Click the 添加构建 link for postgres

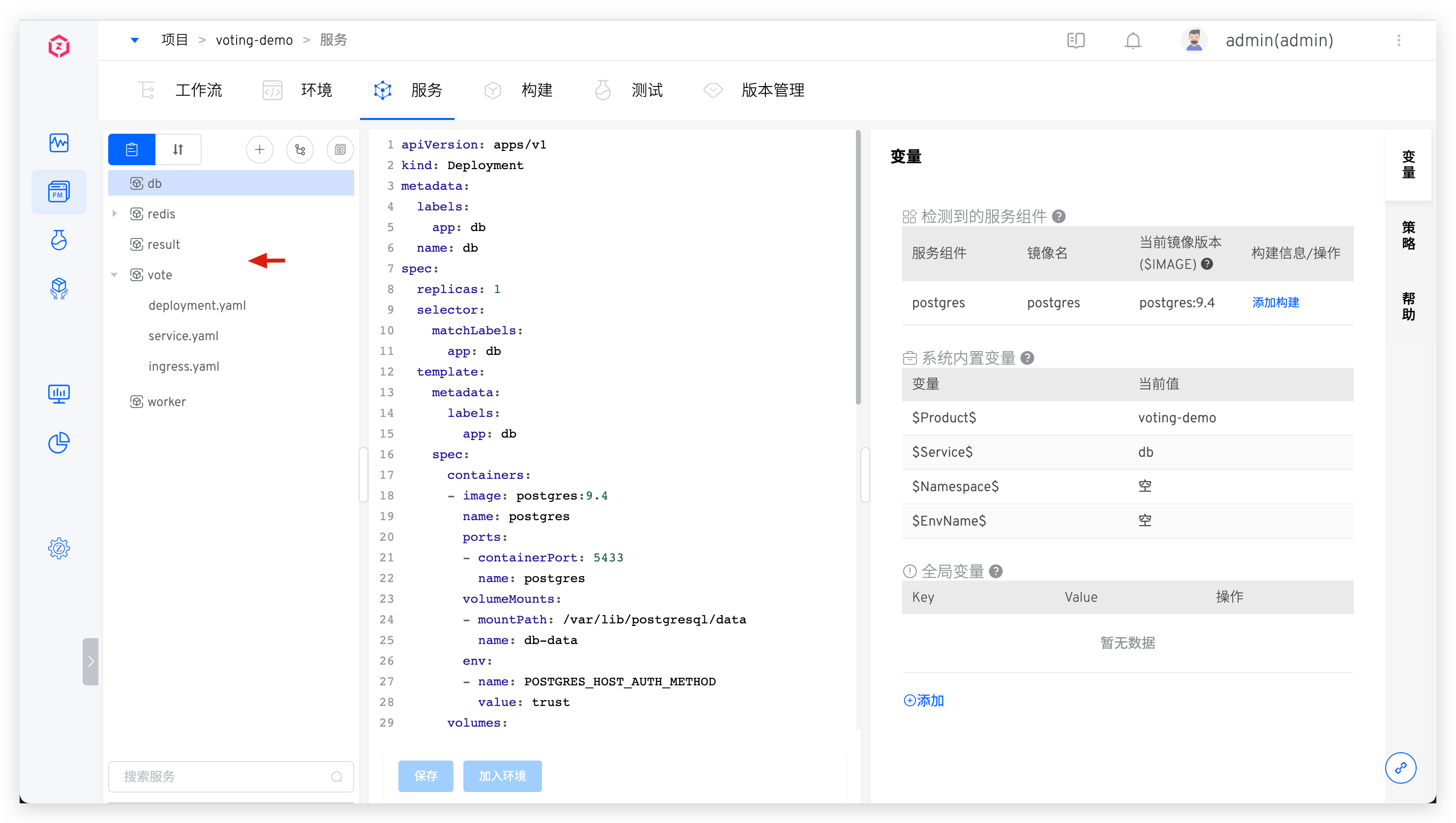(x=1275, y=302)
